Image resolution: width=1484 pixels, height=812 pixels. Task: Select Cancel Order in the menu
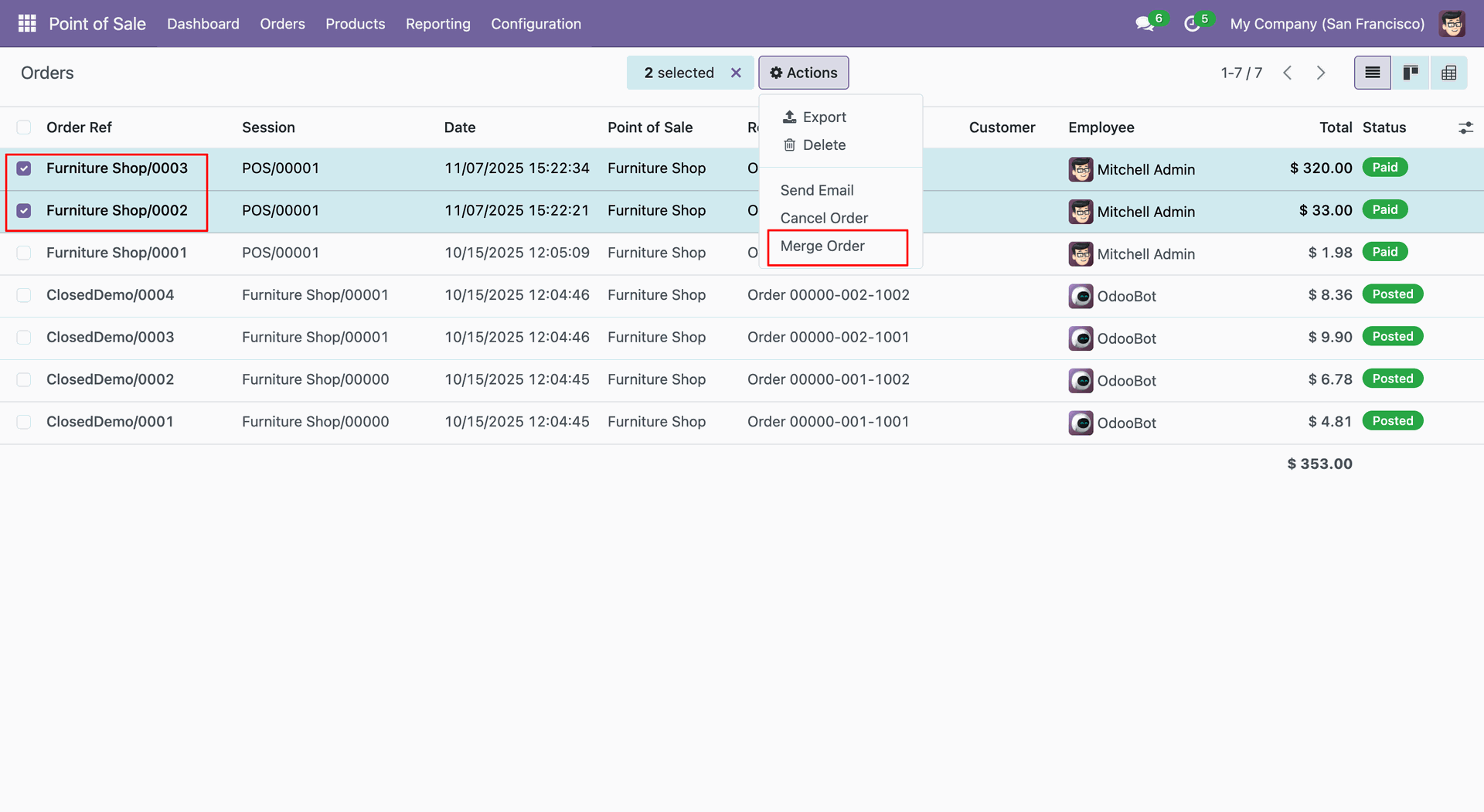point(824,218)
